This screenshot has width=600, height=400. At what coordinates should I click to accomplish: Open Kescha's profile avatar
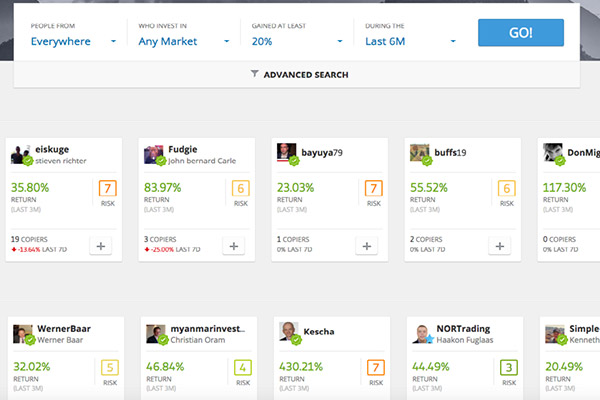point(289,331)
